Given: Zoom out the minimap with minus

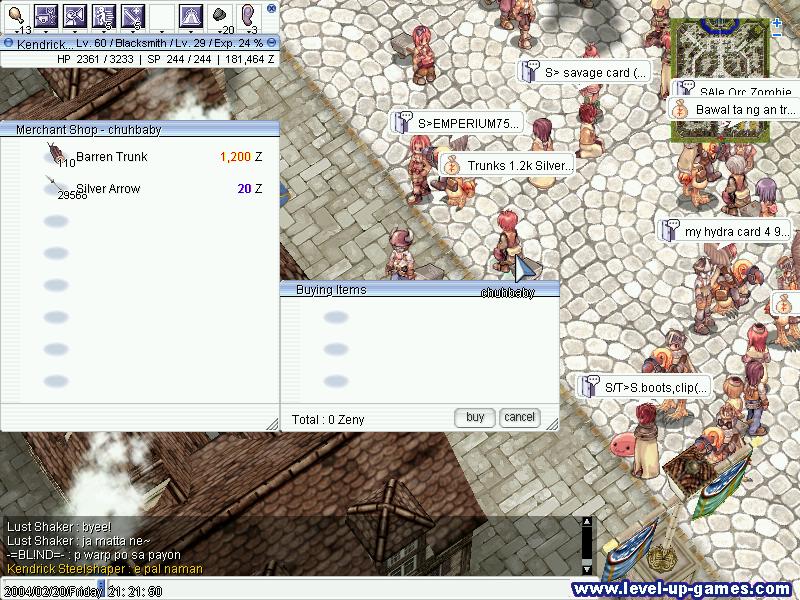Looking at the screenshot, I should coord(777,35).
